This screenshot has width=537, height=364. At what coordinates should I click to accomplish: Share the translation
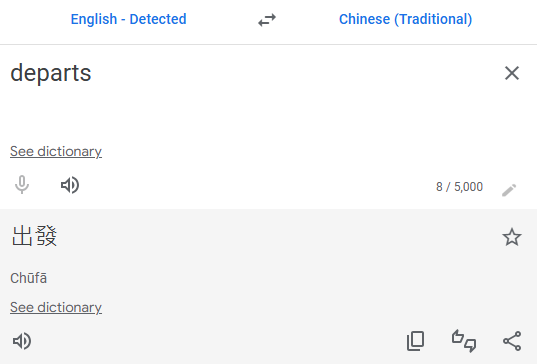click(x=512, y=341)
